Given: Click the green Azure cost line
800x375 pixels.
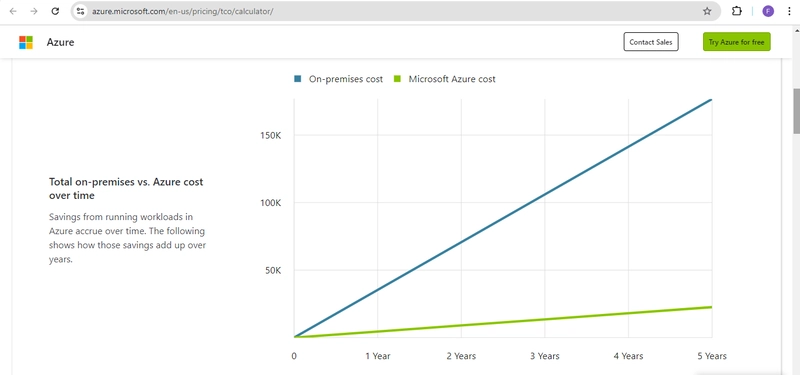Looking at the screenshot, I should (x=503, y=322).
